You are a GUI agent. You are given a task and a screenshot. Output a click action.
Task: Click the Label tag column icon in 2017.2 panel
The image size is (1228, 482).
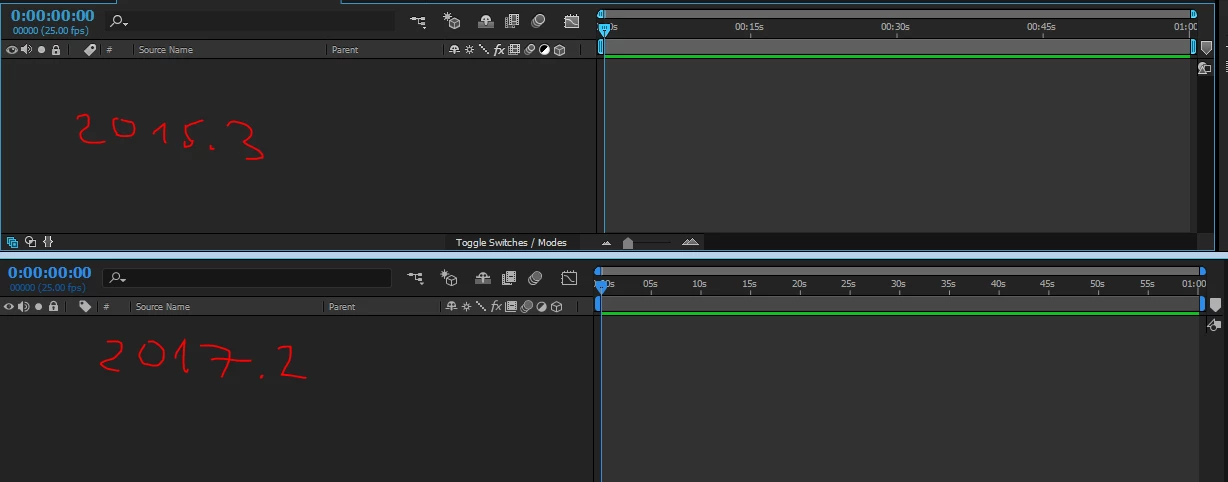point(86,307)
